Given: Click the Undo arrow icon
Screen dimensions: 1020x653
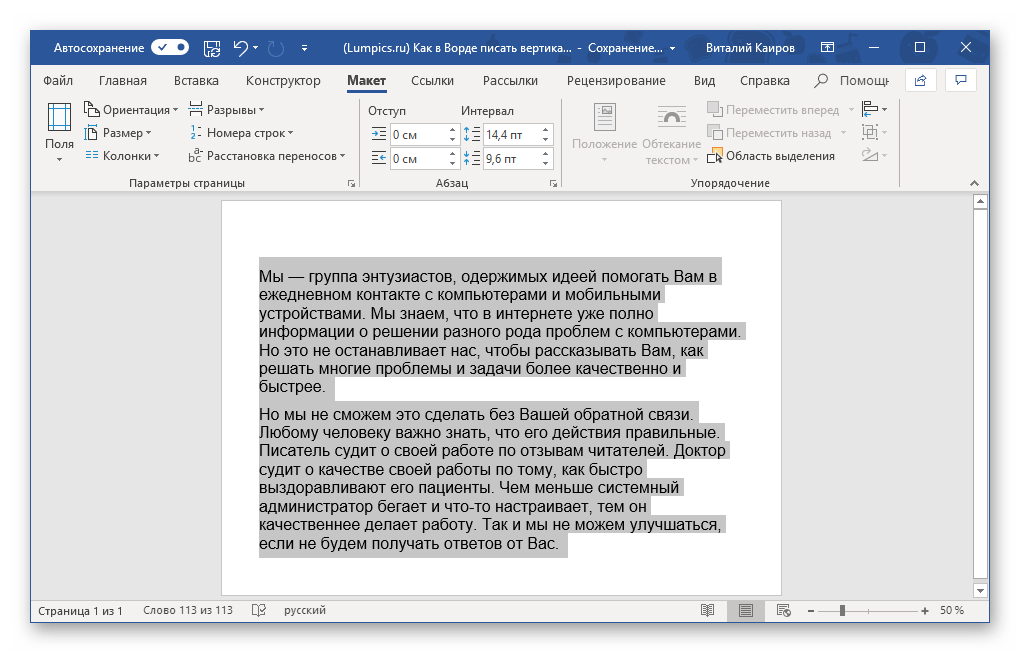Looking at the screenshot, I should (240, 47).
